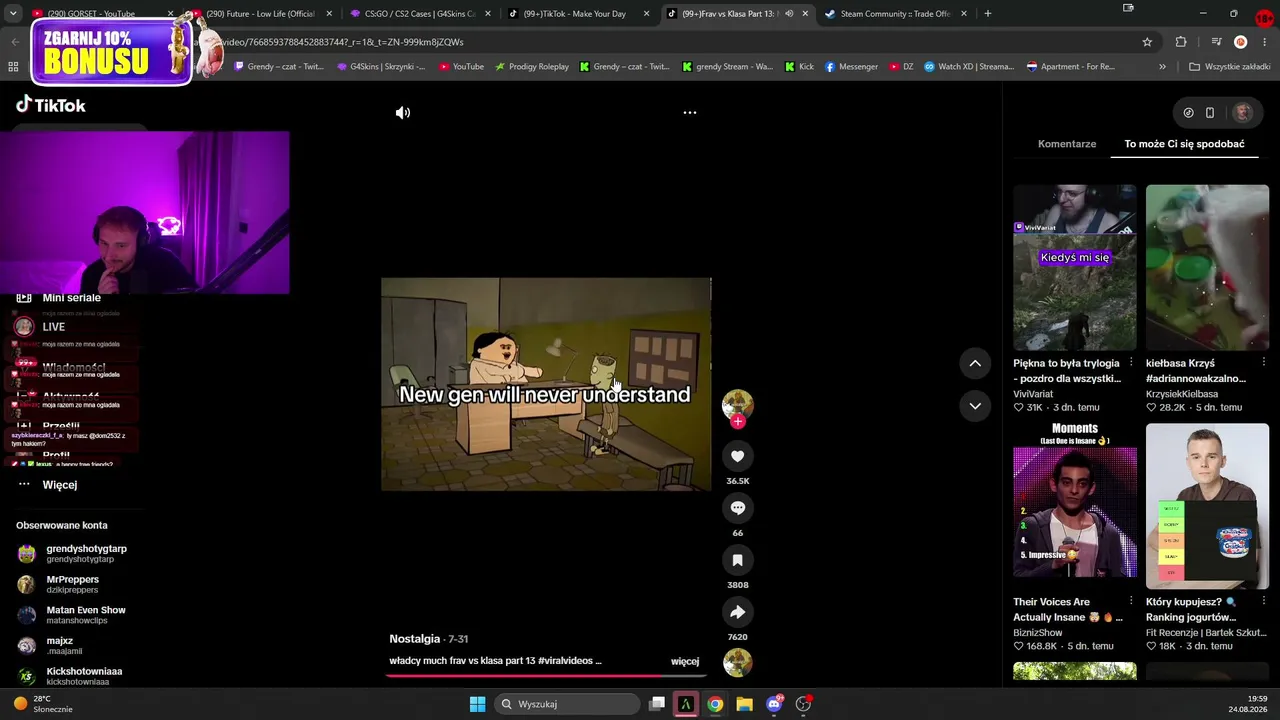Image resolution: width=1280 pixels, height=720 pixels.
Task: Open the coin icon in TikTok header
Action: tap(1188, 113)
